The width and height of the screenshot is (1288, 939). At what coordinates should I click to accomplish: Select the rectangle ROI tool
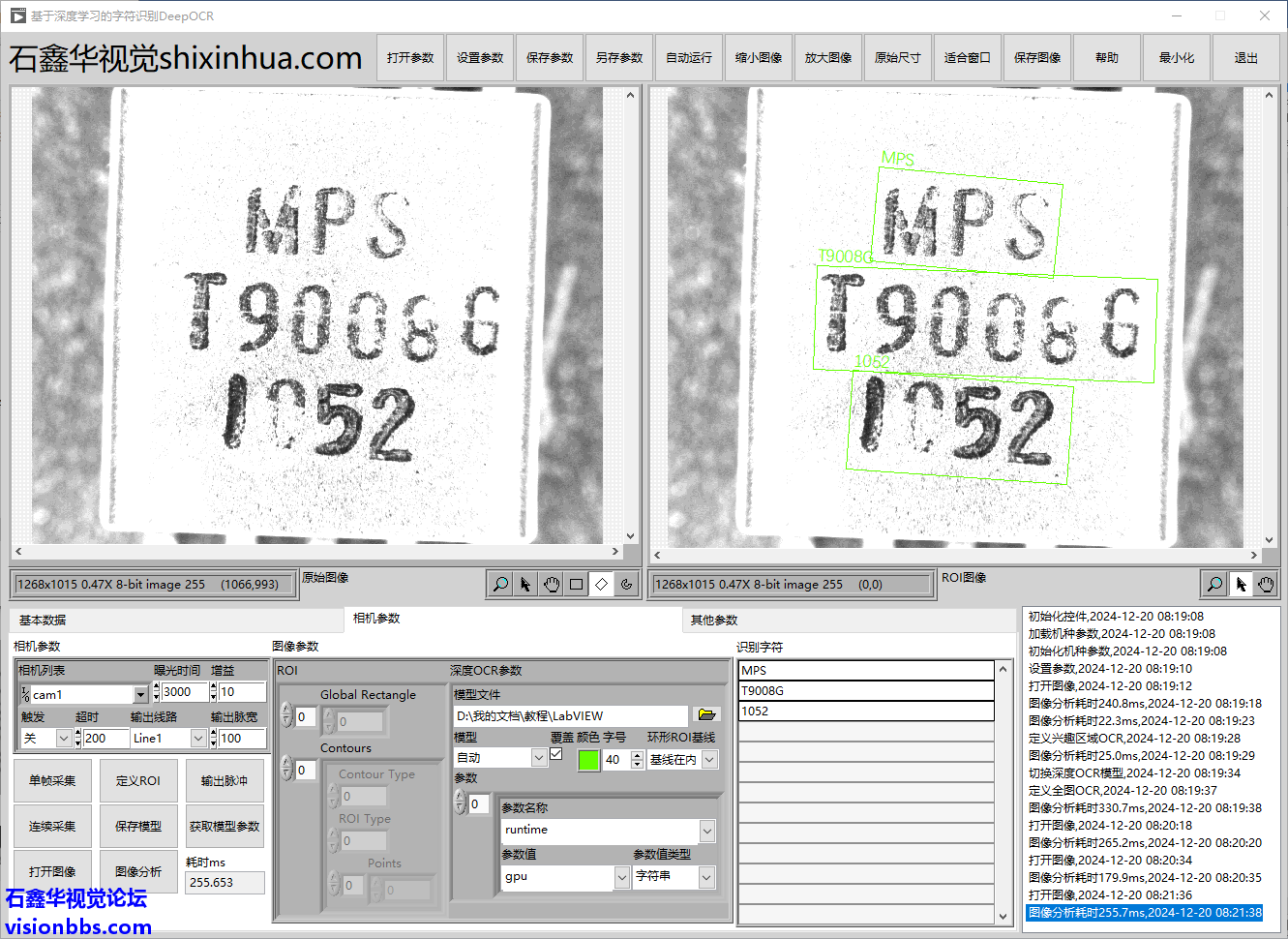[x=576, y=584]
